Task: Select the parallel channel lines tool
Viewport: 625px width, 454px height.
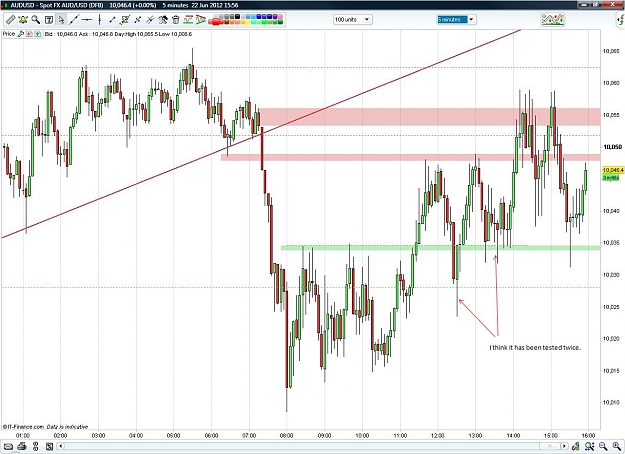Action: [x=150, y=20]
